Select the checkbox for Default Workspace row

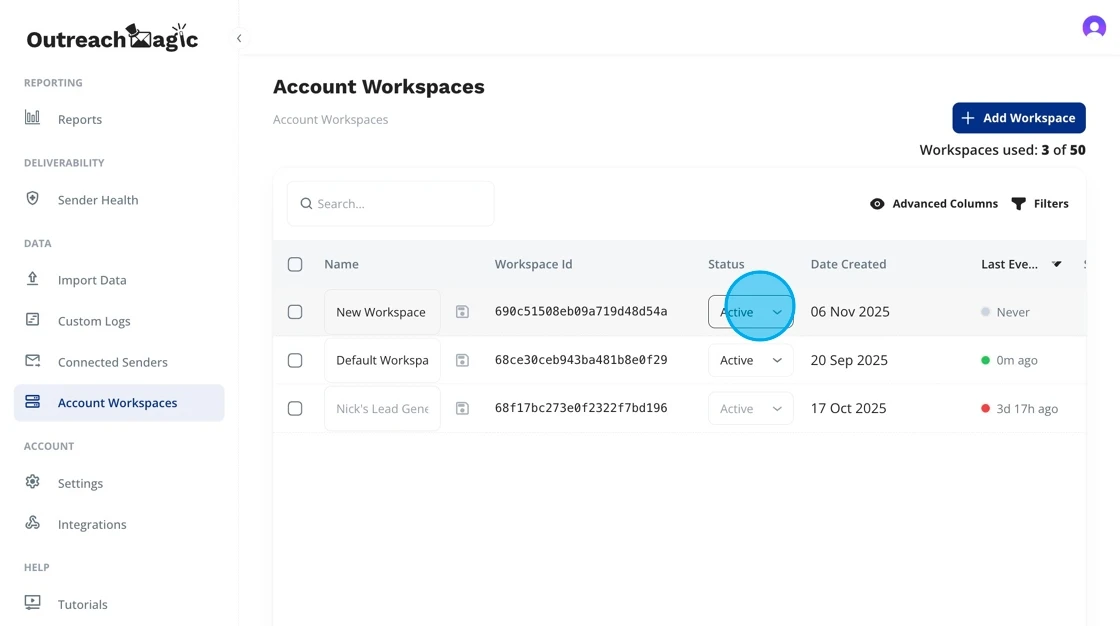click(295, 360)
